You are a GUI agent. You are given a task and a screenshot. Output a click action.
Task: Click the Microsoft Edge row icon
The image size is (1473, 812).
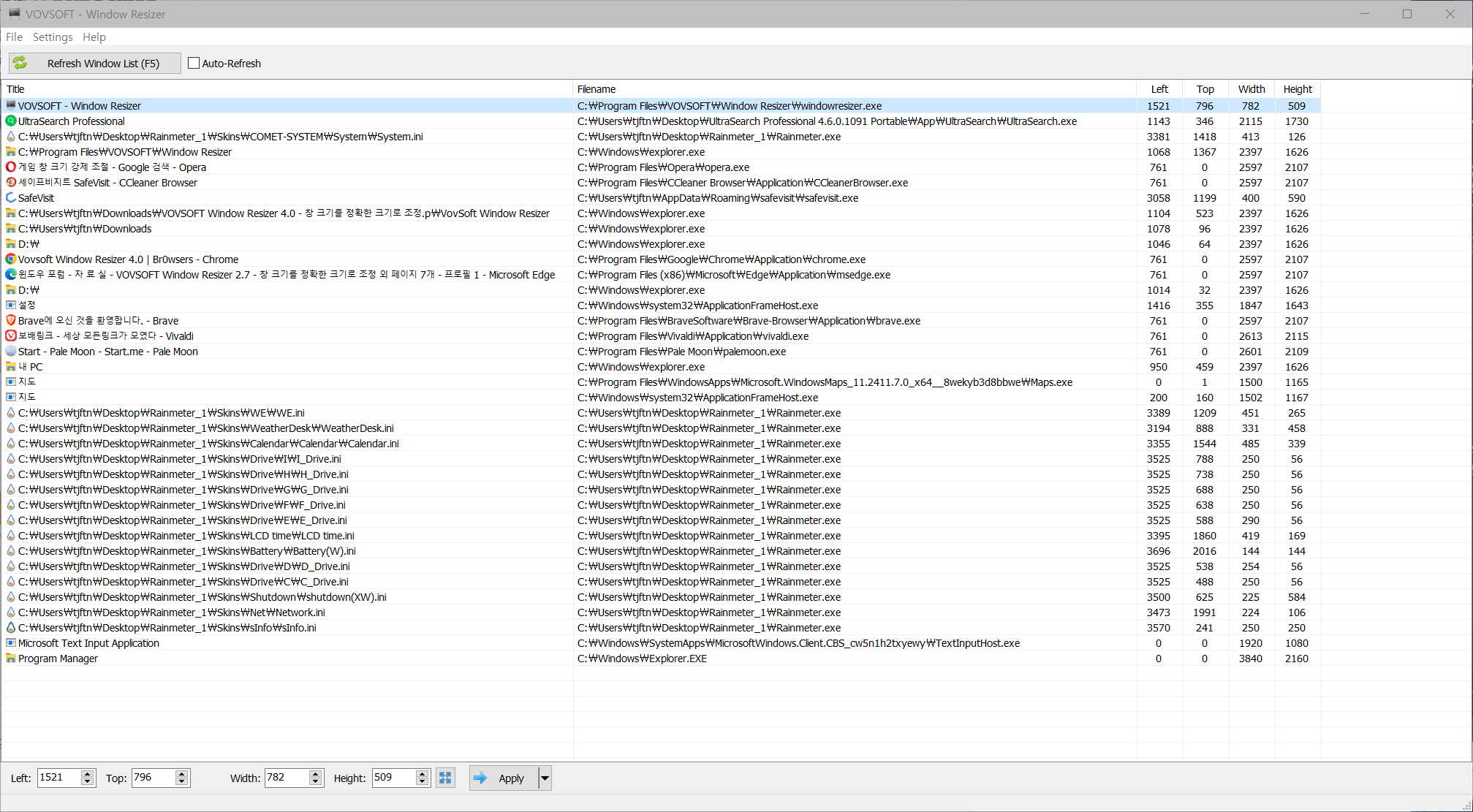click(x=11, y=274)
